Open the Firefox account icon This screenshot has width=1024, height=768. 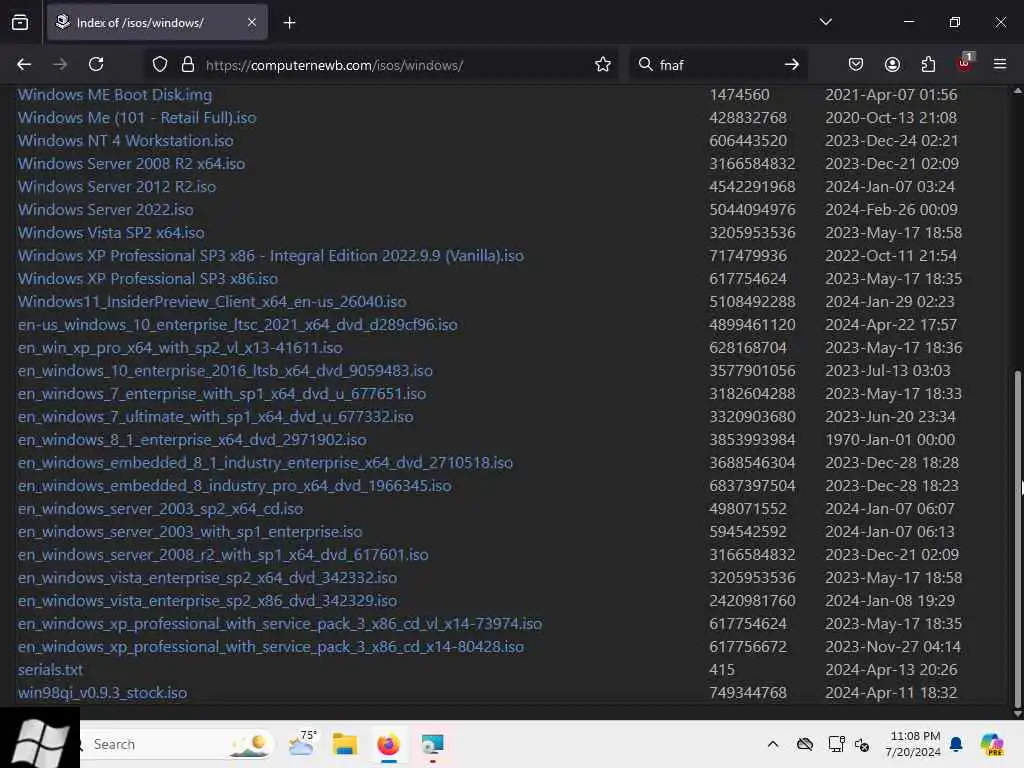[x=892, y=64]
